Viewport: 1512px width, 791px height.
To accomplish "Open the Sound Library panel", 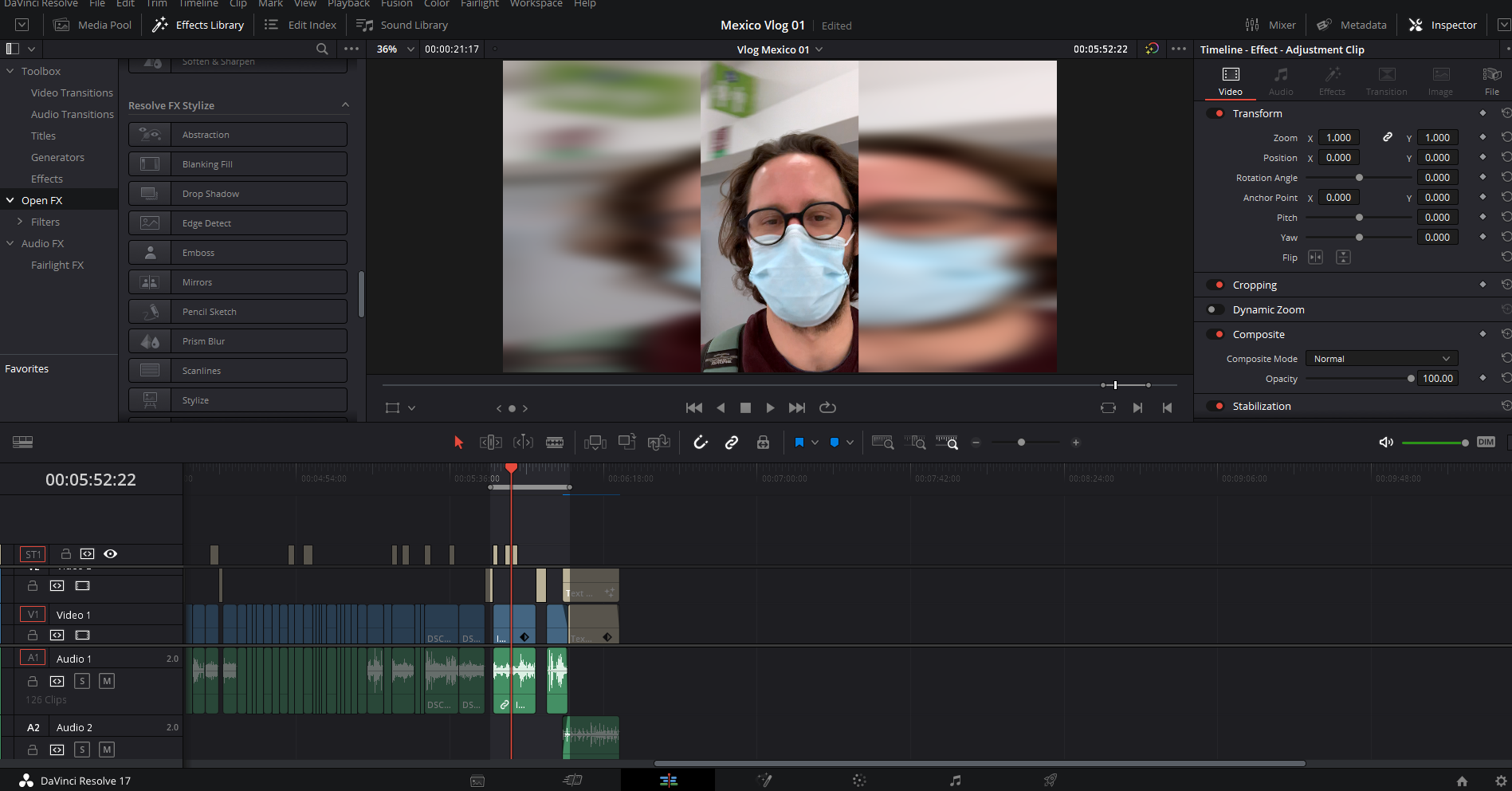I will pos(403,25).
